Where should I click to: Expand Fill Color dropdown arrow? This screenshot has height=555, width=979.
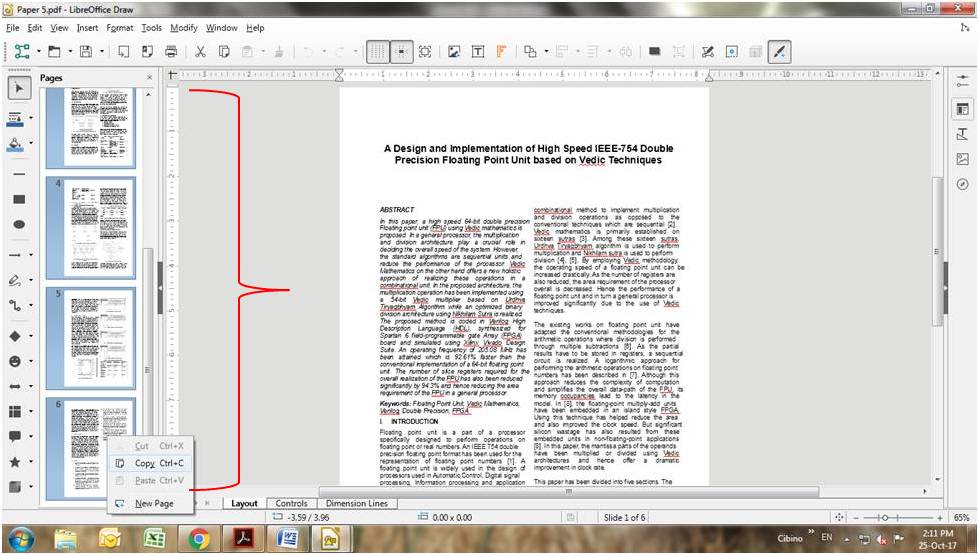[31, 145]
